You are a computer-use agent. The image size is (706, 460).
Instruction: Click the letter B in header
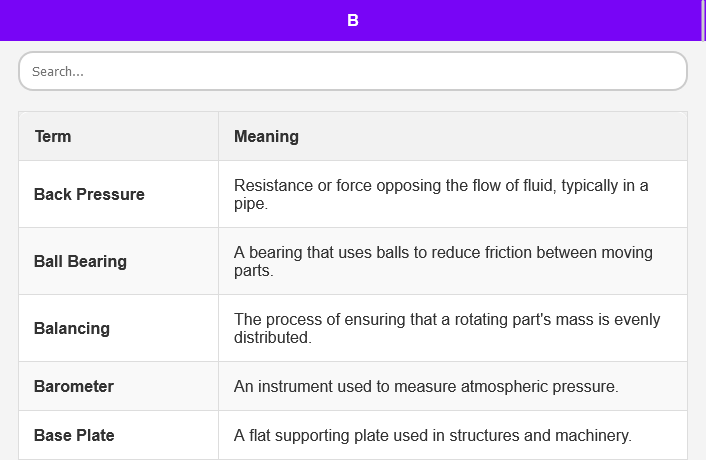click(x=353, y=20)
